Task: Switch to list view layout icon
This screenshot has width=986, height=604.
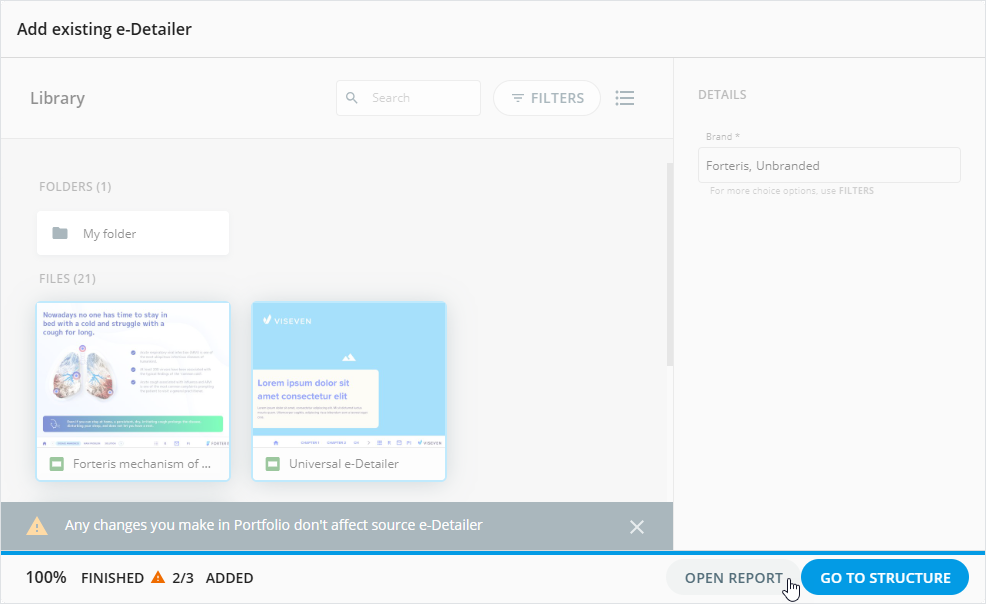Action: (625, 98)
